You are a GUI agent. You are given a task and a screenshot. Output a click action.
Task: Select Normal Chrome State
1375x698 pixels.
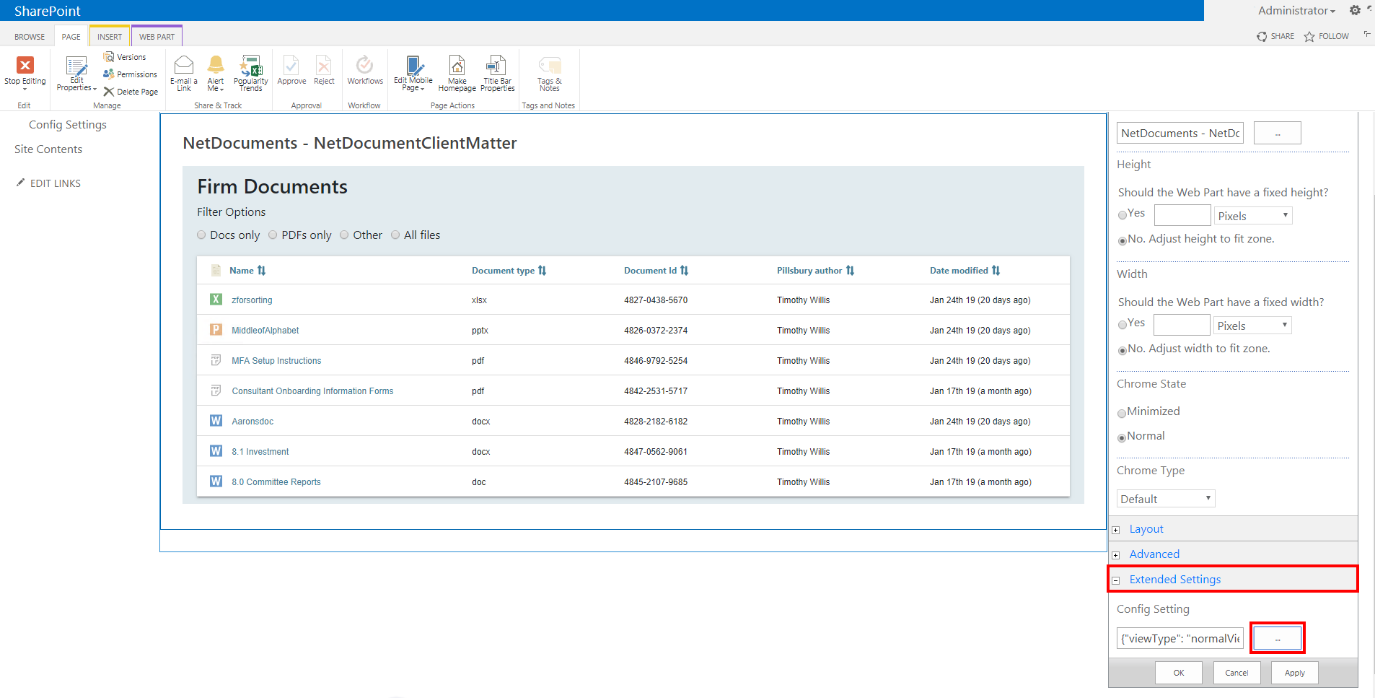(x=1122, y=438)
